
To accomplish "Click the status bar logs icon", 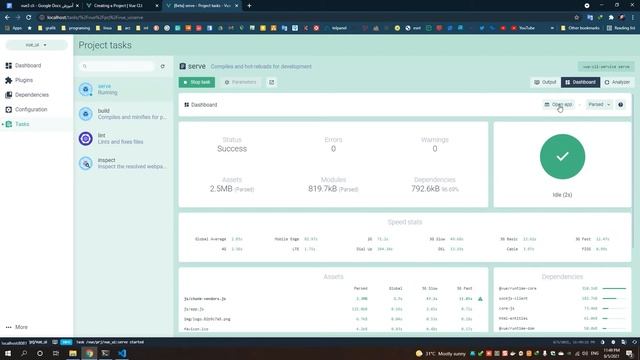I will [55, 342].
